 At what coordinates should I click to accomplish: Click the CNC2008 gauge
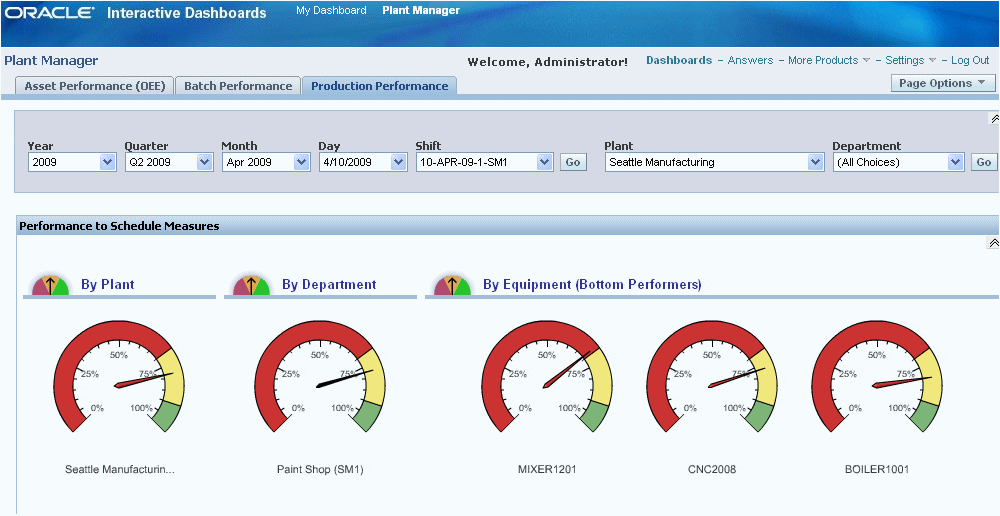pos(712,377)
